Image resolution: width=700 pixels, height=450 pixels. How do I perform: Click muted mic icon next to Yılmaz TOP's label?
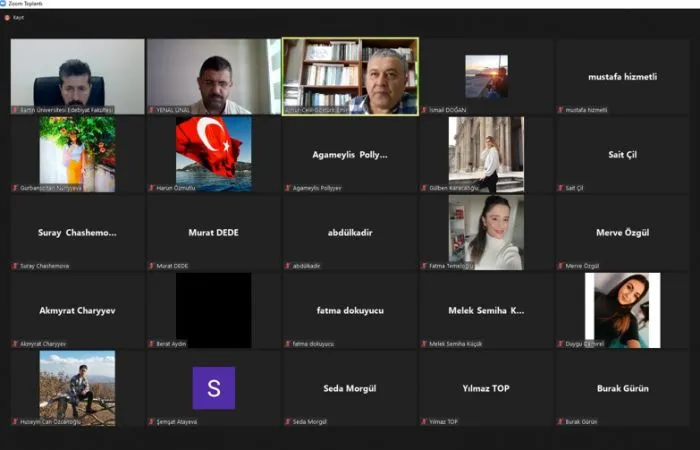pyautogui.click(x=425, y=422)
